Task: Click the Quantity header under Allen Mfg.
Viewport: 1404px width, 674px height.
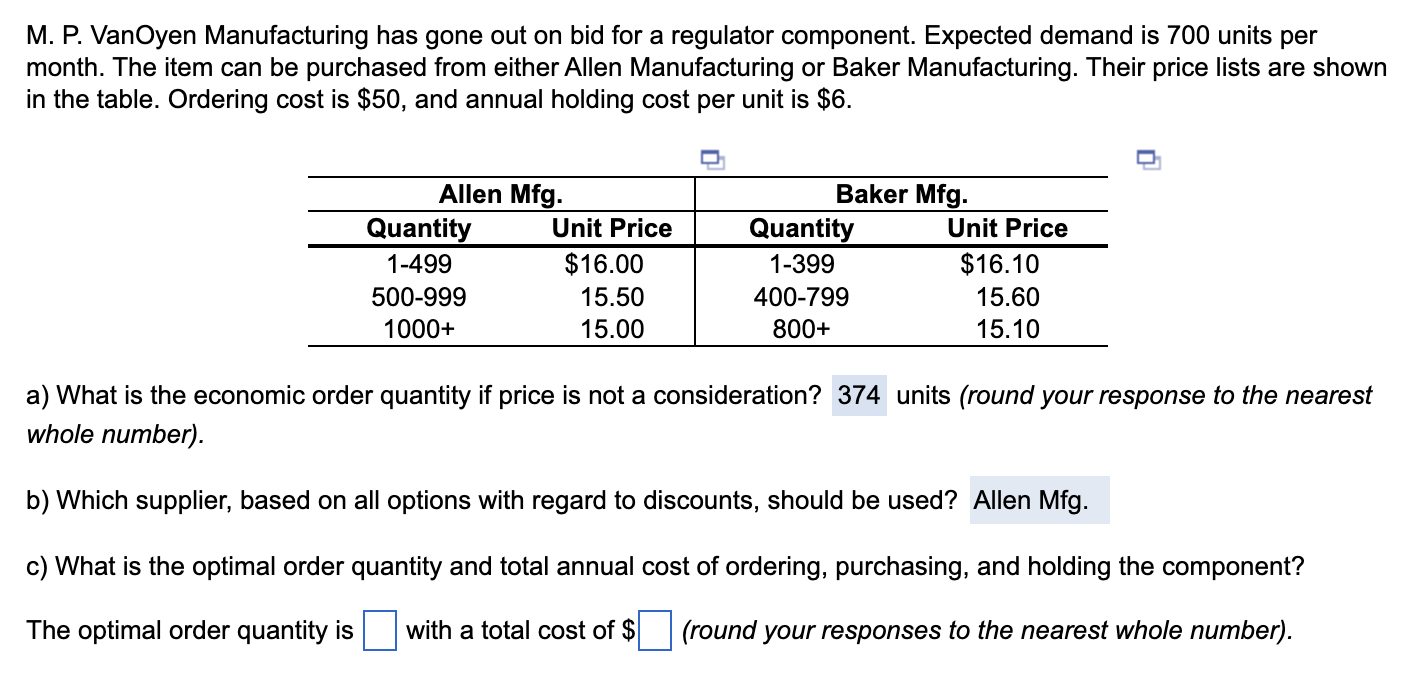Action: tap(420, 228)
